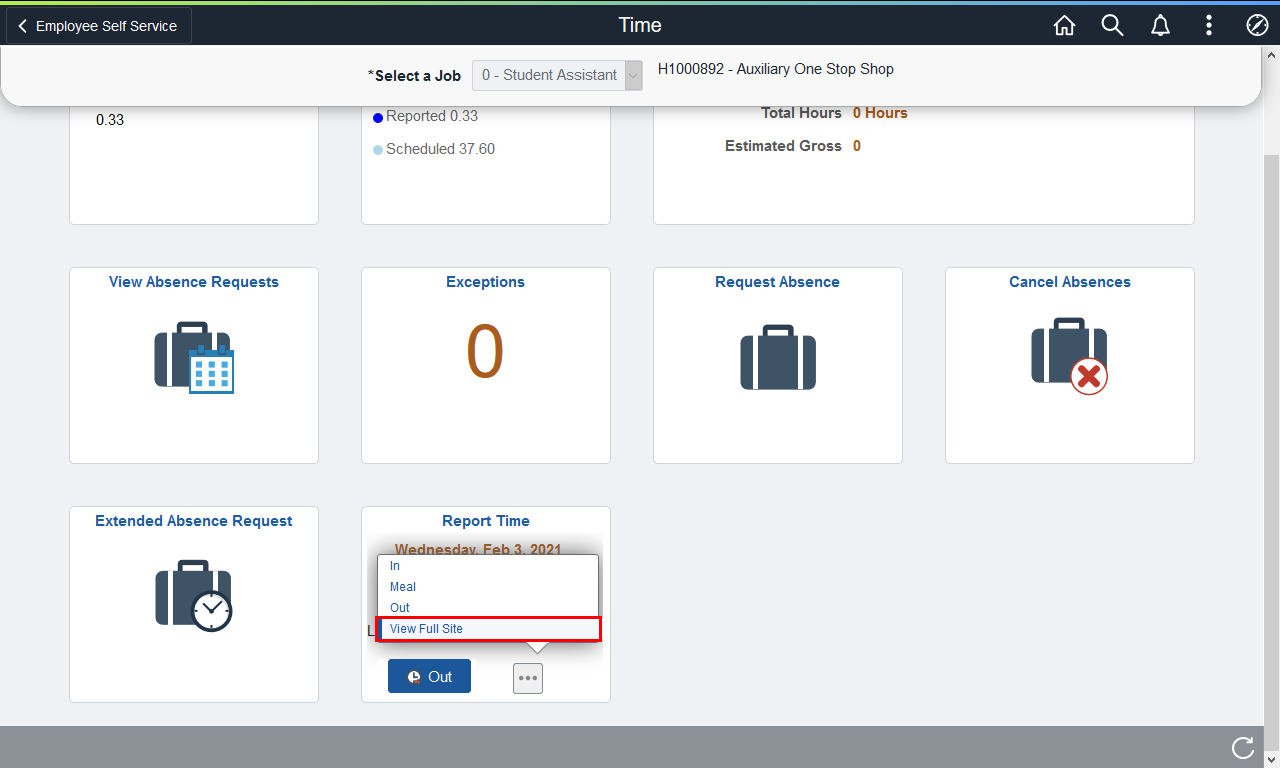Click the Request Absence briefcase icon

pos(778,357)
